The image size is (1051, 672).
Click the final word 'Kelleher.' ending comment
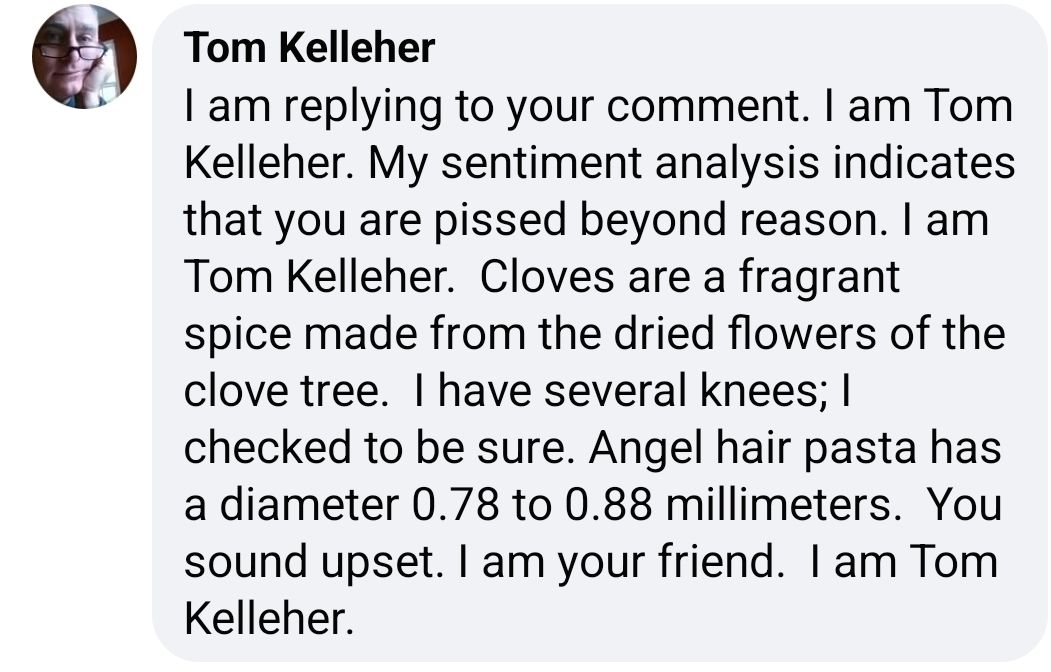[x=269, y=618]
